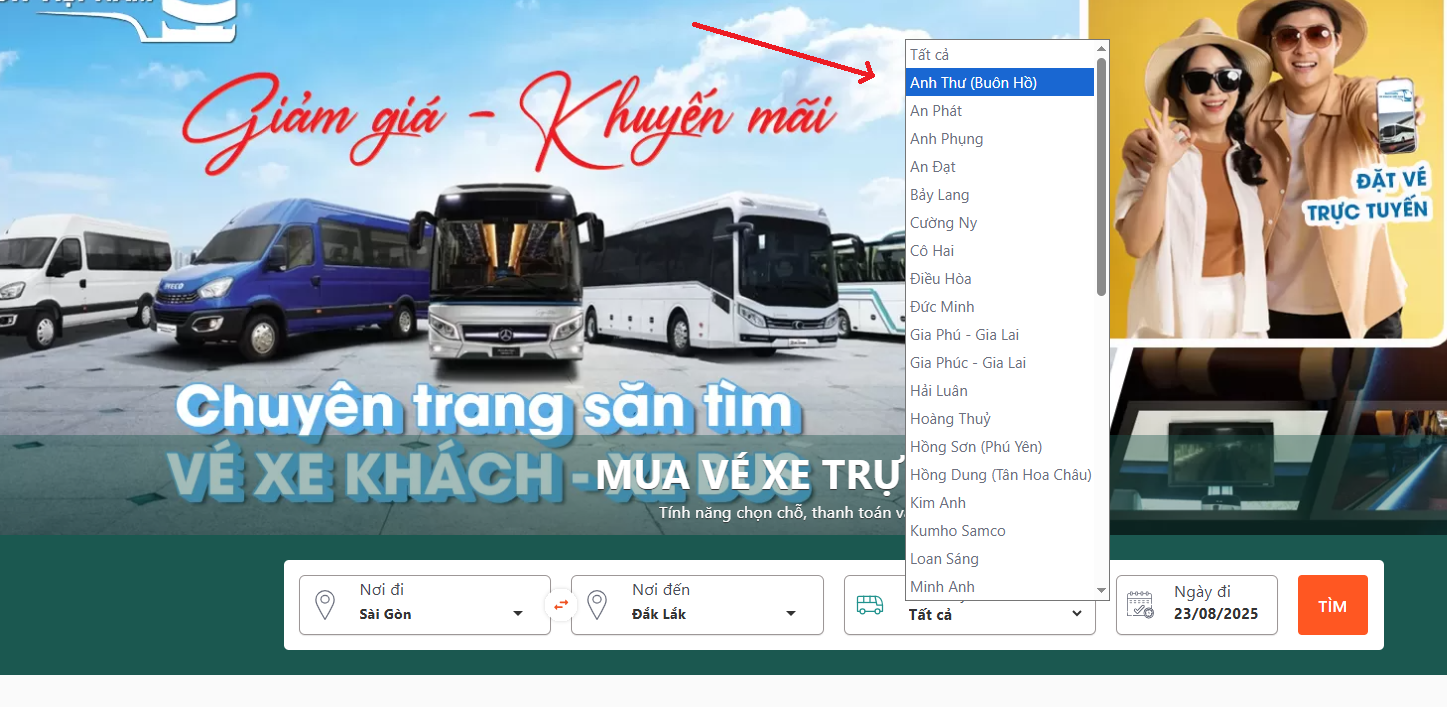Select Gia Phúc - Gia Lai
This screenshot has height=707, width=1447.
(x=1000, y=363)
